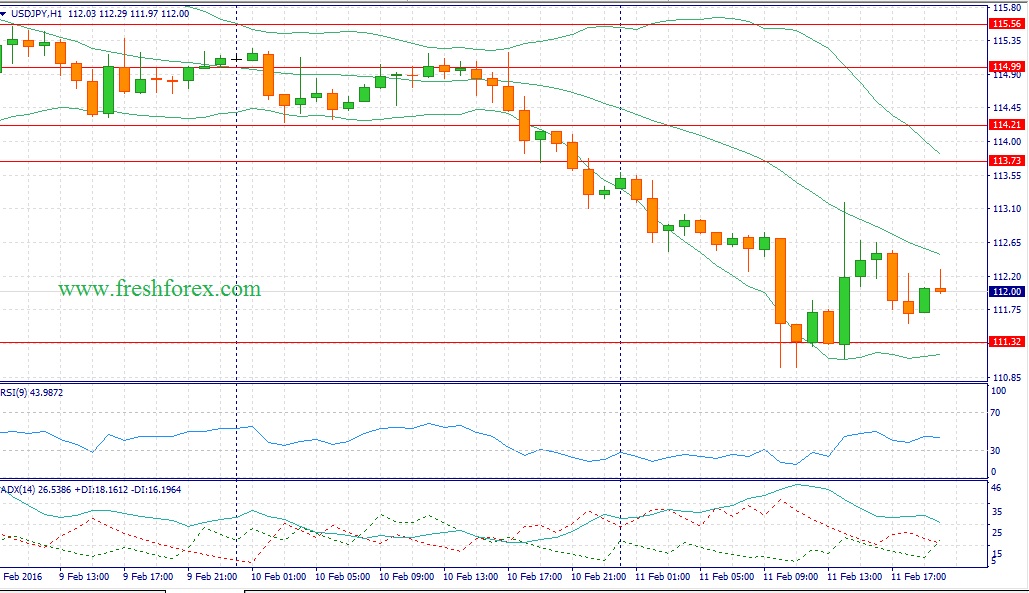The image size is (1029, 593).
Task: Open the www.freshforex.com watermark link
Action: click(x=159, y=289)
